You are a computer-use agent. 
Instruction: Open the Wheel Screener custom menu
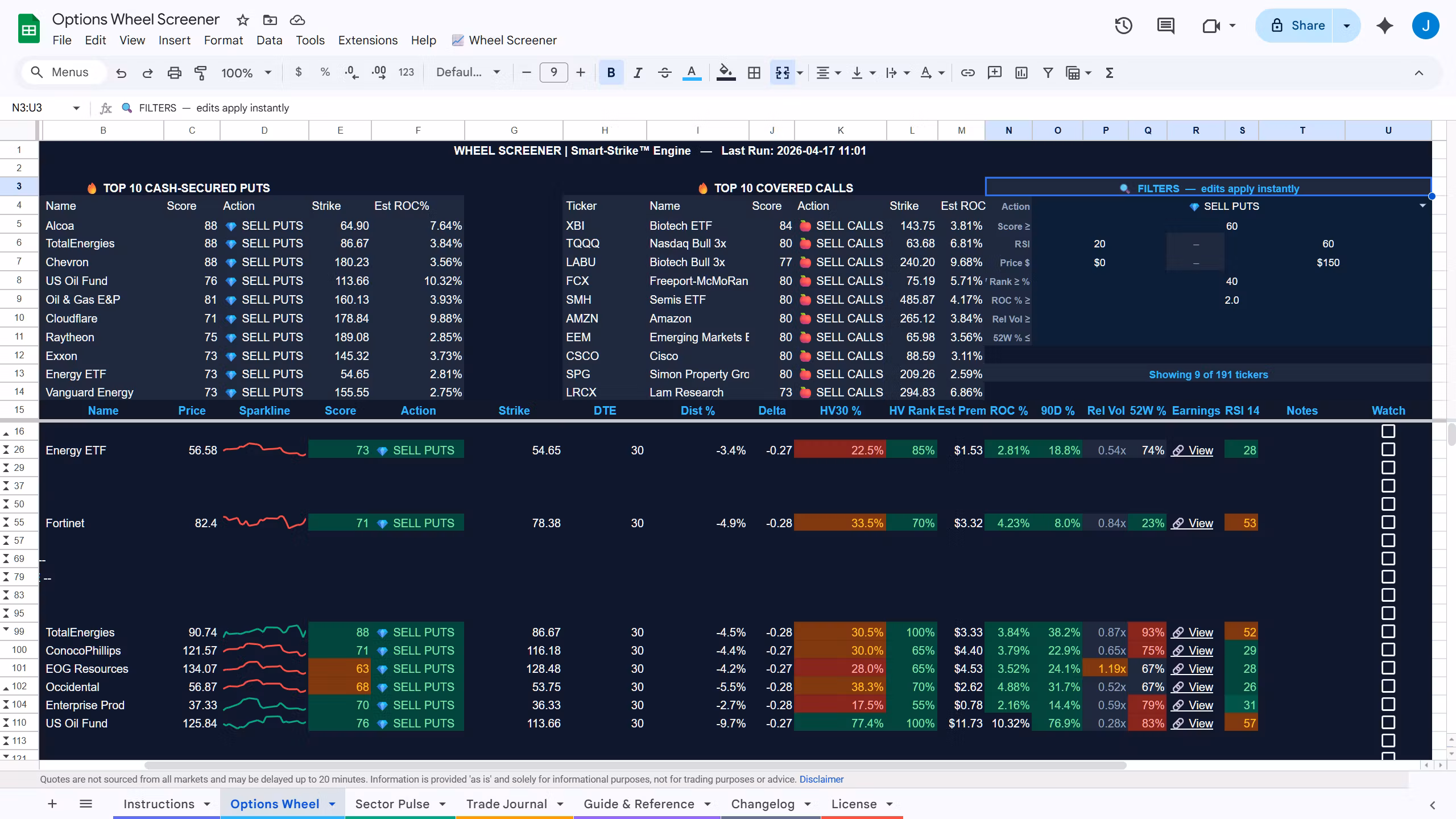pyautogui.click(x=504, y=40)
